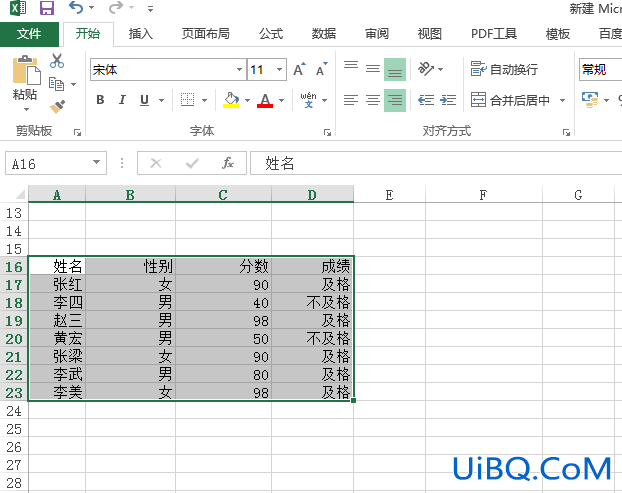Viewport: 622px width, 493px height.
Task: Apply cell borders button
Action: pos(187,100)
